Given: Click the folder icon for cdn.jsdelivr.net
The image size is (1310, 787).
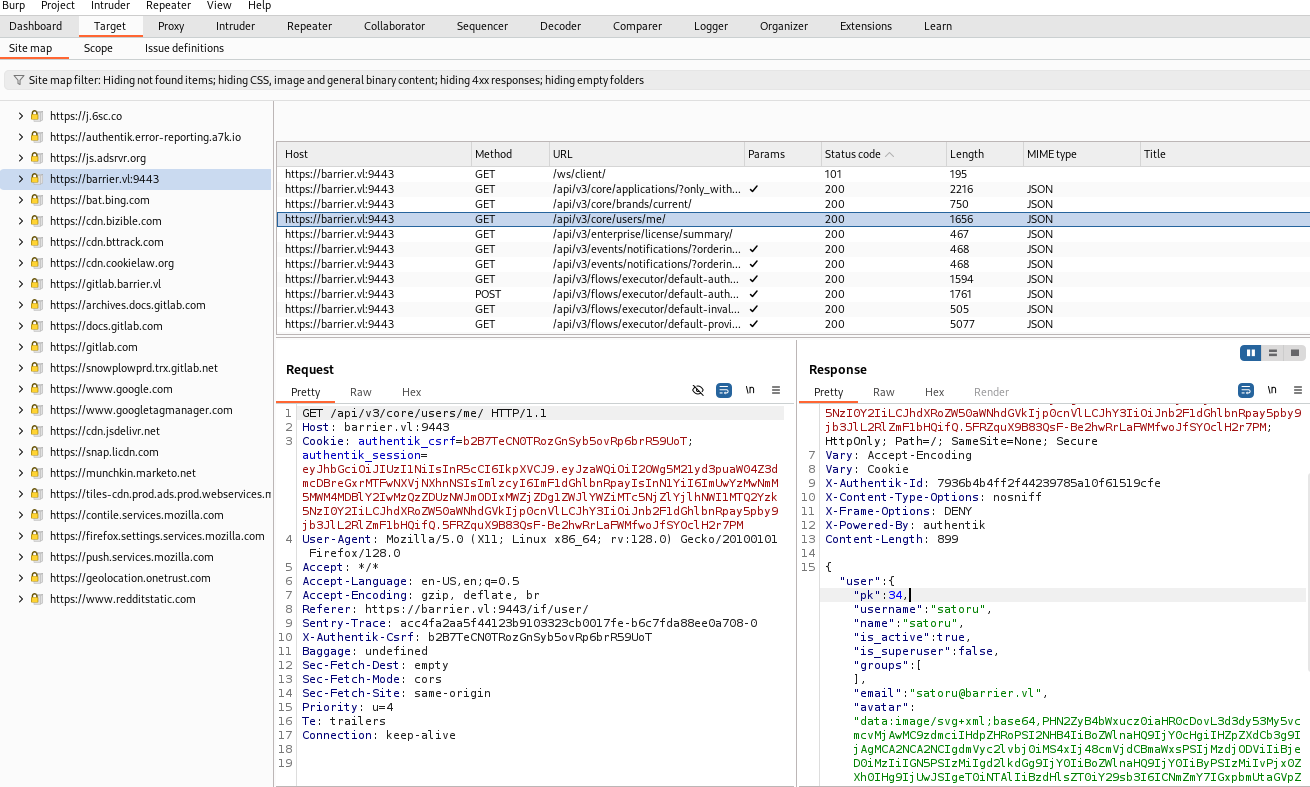Looking at the screenshot, I should click(36, 431).
